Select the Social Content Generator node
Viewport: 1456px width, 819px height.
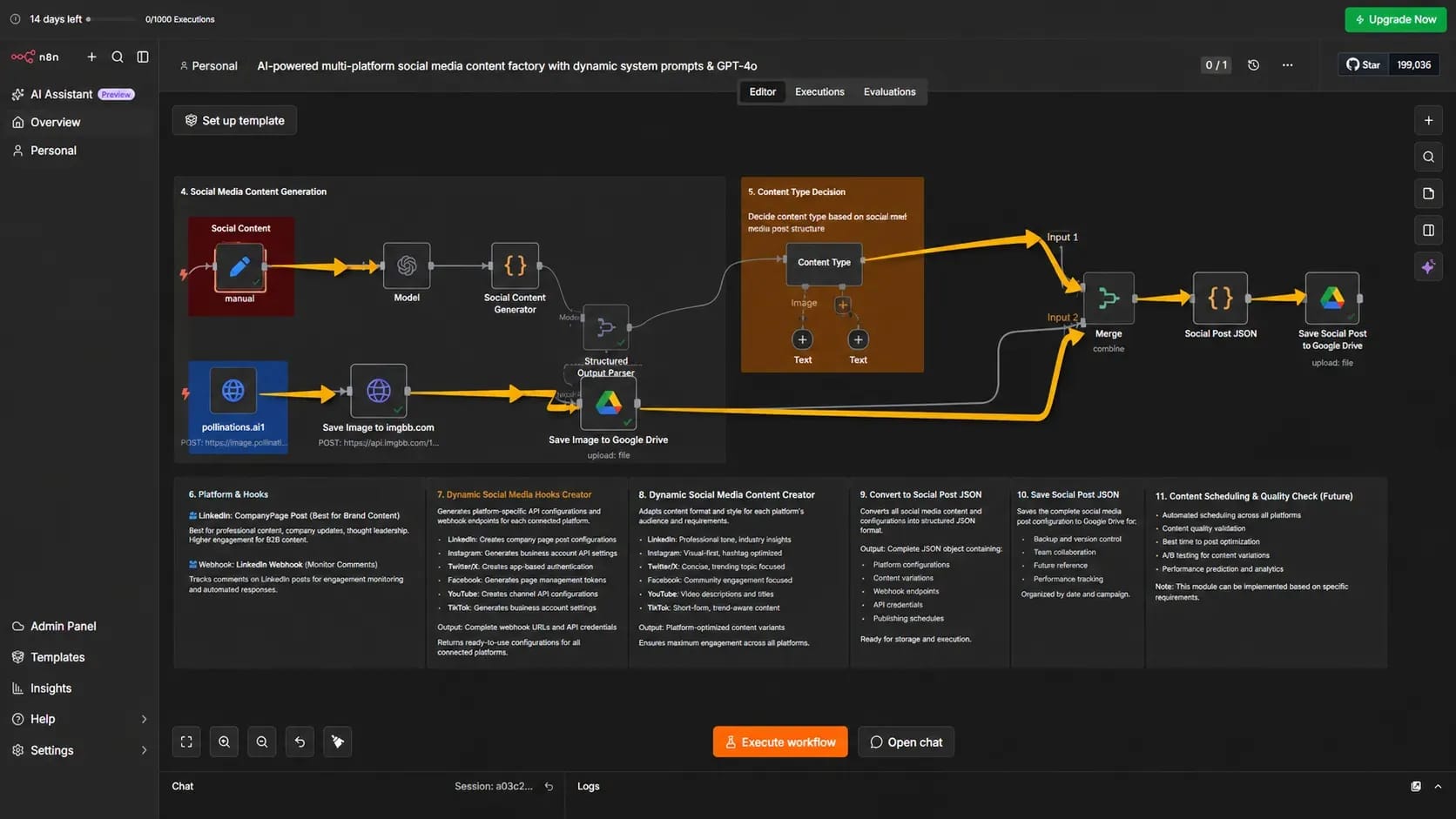click(x=515, y=265)
